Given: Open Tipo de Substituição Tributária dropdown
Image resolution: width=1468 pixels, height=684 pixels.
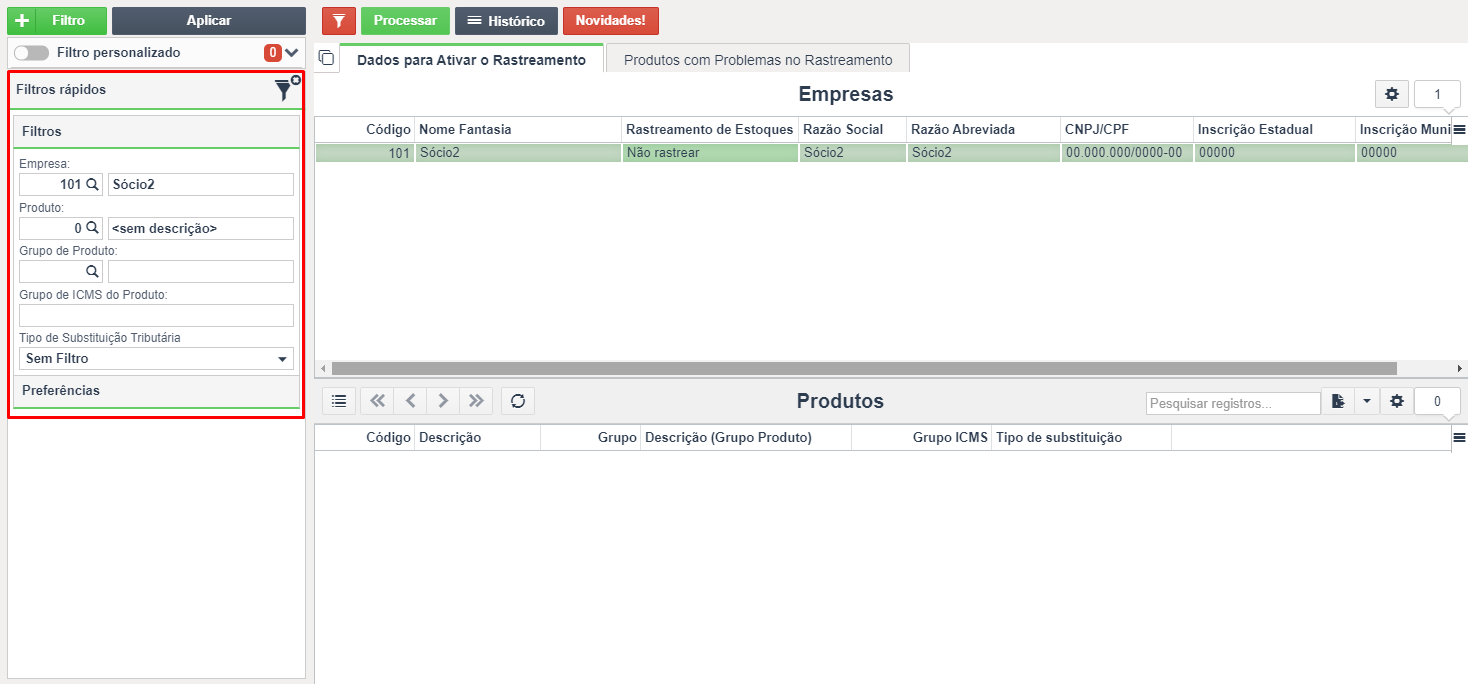Looking at the screenshot, I should [x=156, y=358].
